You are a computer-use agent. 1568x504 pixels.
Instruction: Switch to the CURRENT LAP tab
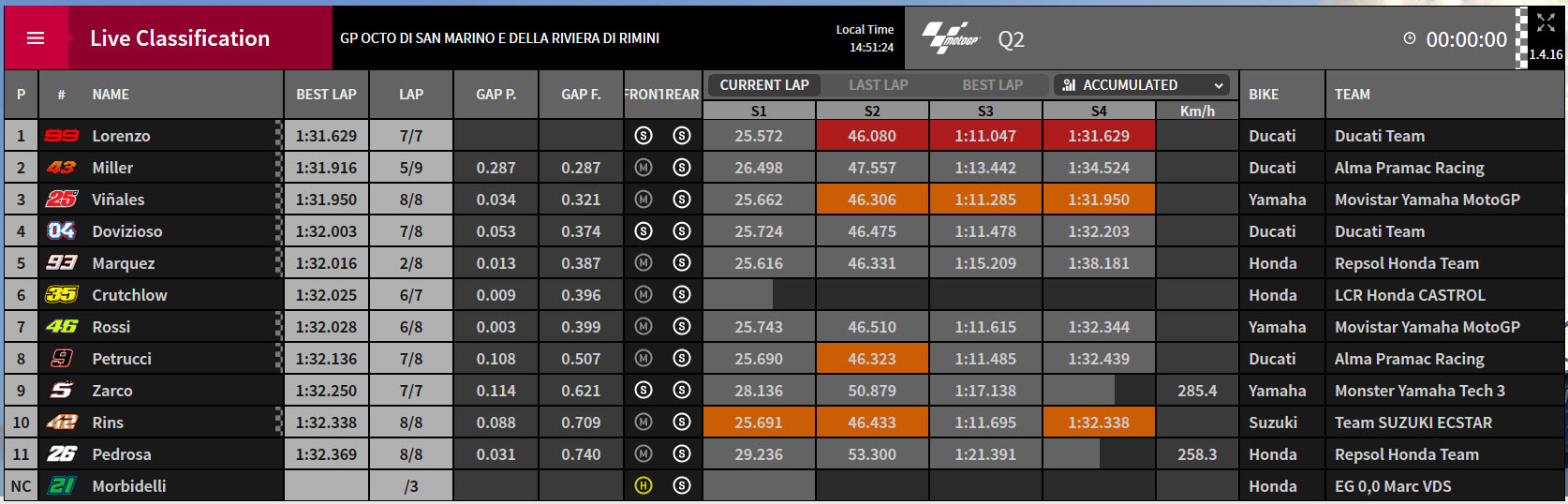(763, 85)
